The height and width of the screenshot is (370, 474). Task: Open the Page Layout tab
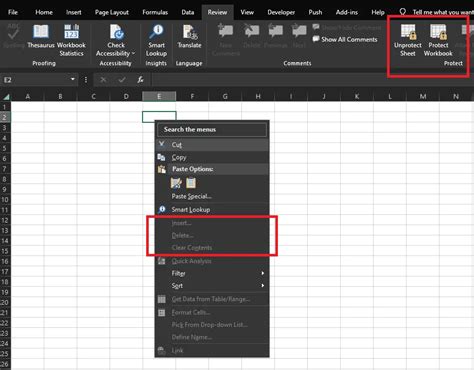coord(112,12)
